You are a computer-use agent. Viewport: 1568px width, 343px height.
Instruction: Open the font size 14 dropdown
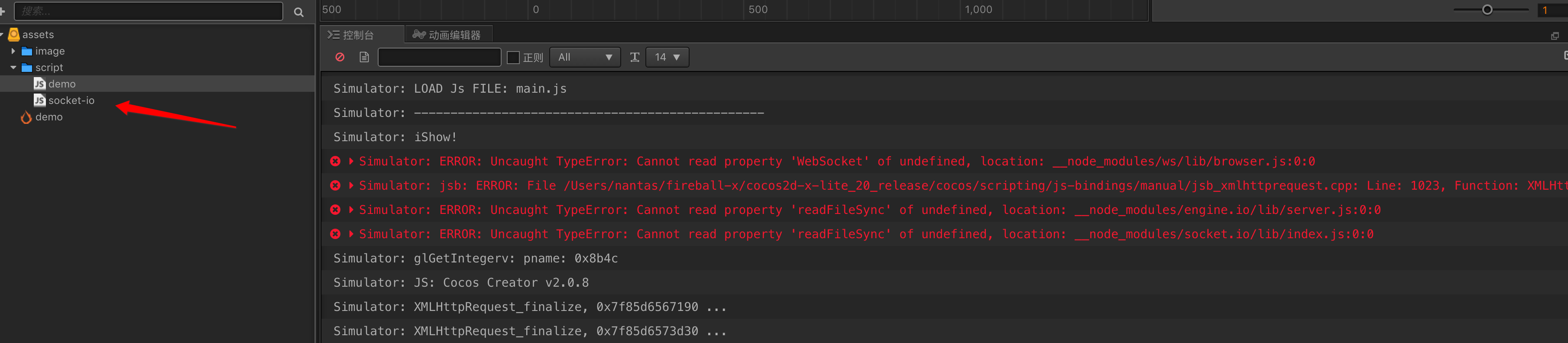(667, 57)
